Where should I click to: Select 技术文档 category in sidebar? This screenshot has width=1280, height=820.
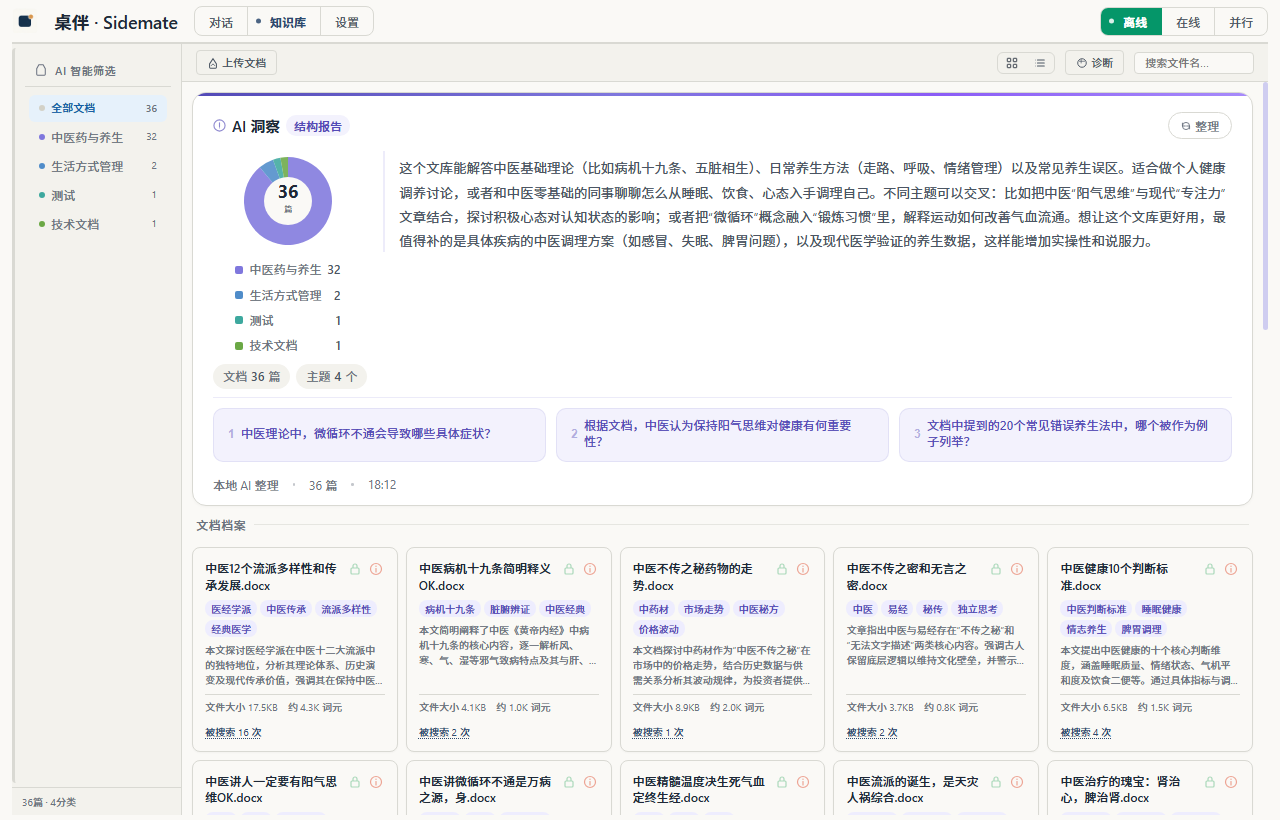98,224
